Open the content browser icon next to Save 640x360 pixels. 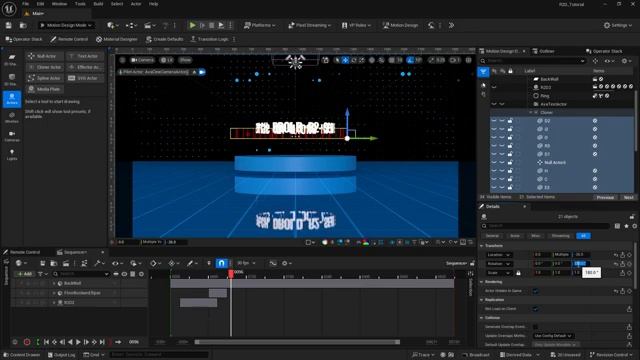click(x=23, y=25)
